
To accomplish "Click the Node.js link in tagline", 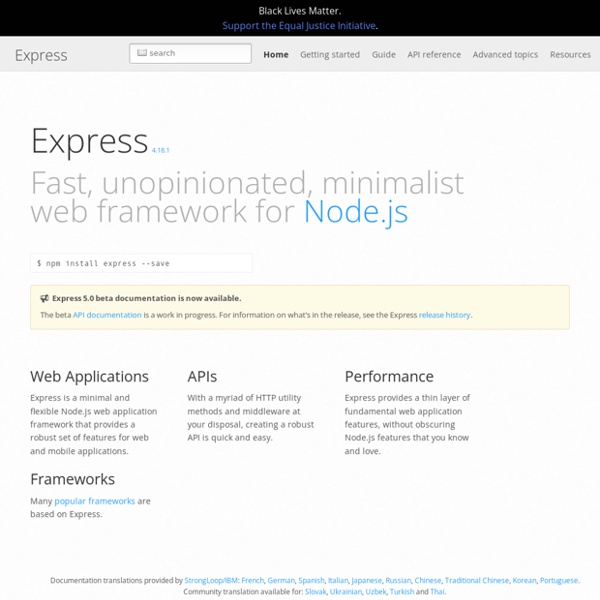I will [355, 212].
